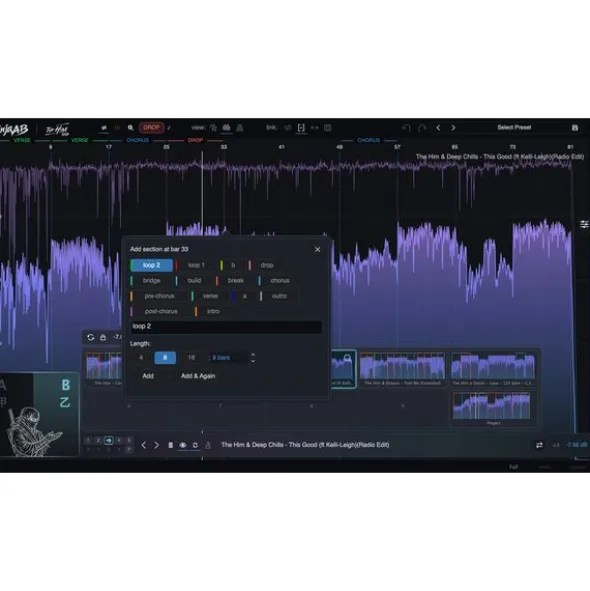Open the magnifier reference thumbnail
Screen dimensions: 590x591
(343, 368)
